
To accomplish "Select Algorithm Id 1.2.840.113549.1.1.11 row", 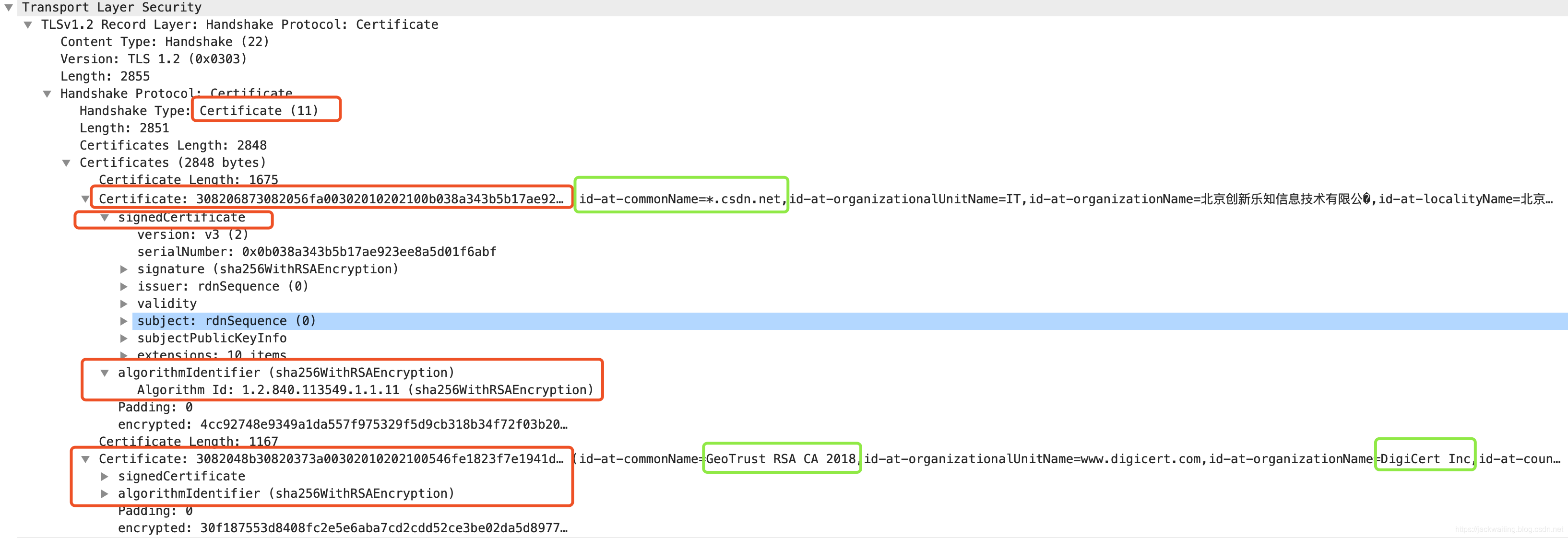I will 365,390.
